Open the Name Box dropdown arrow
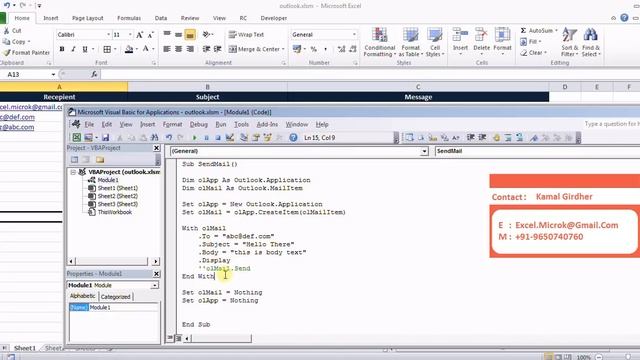640x360 pixels. coord(53,75)
